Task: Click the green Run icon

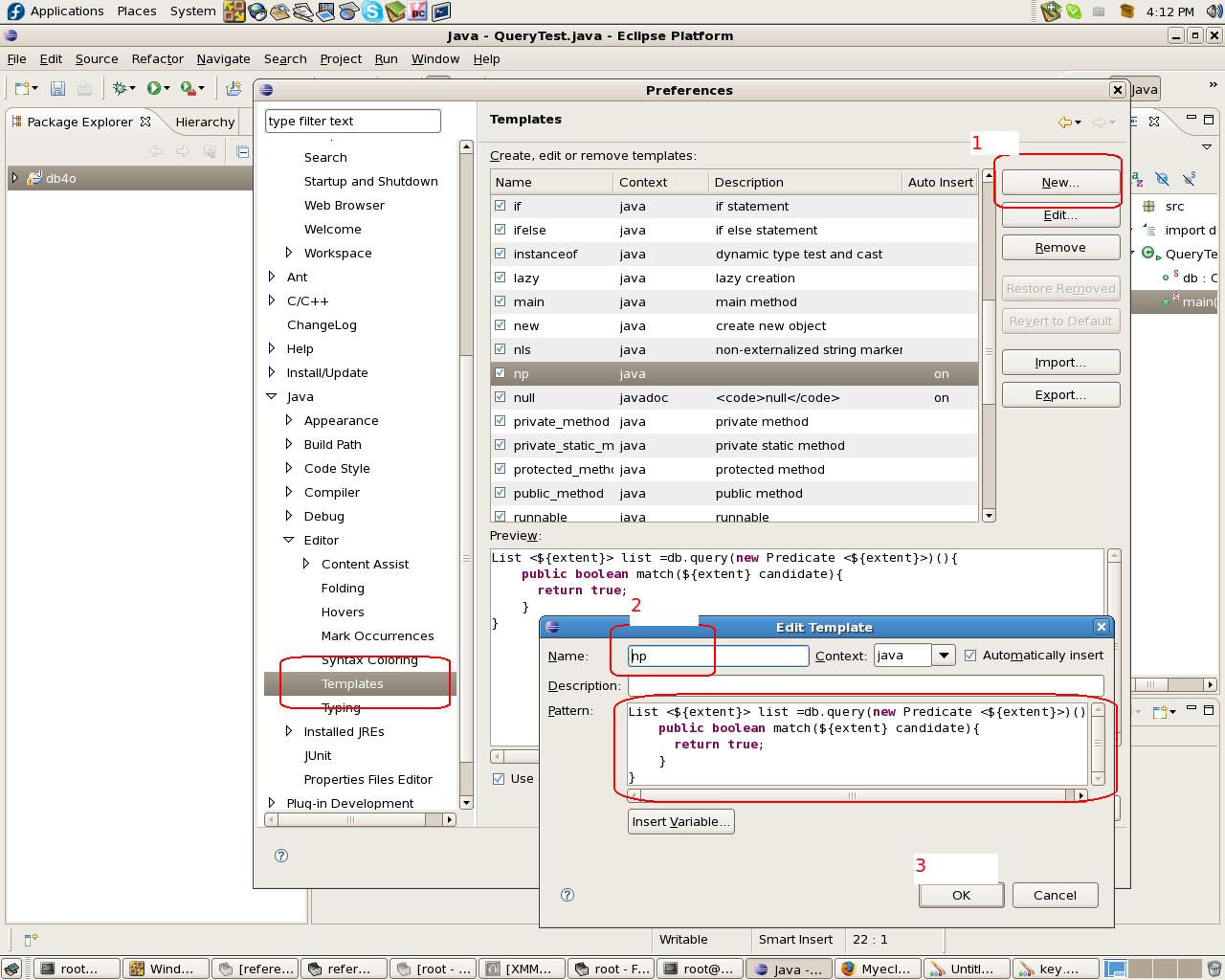Action: tap(153, 88)
